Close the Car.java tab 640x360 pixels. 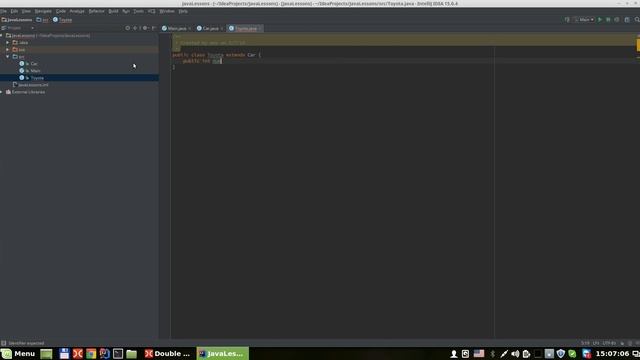[222, 29]
